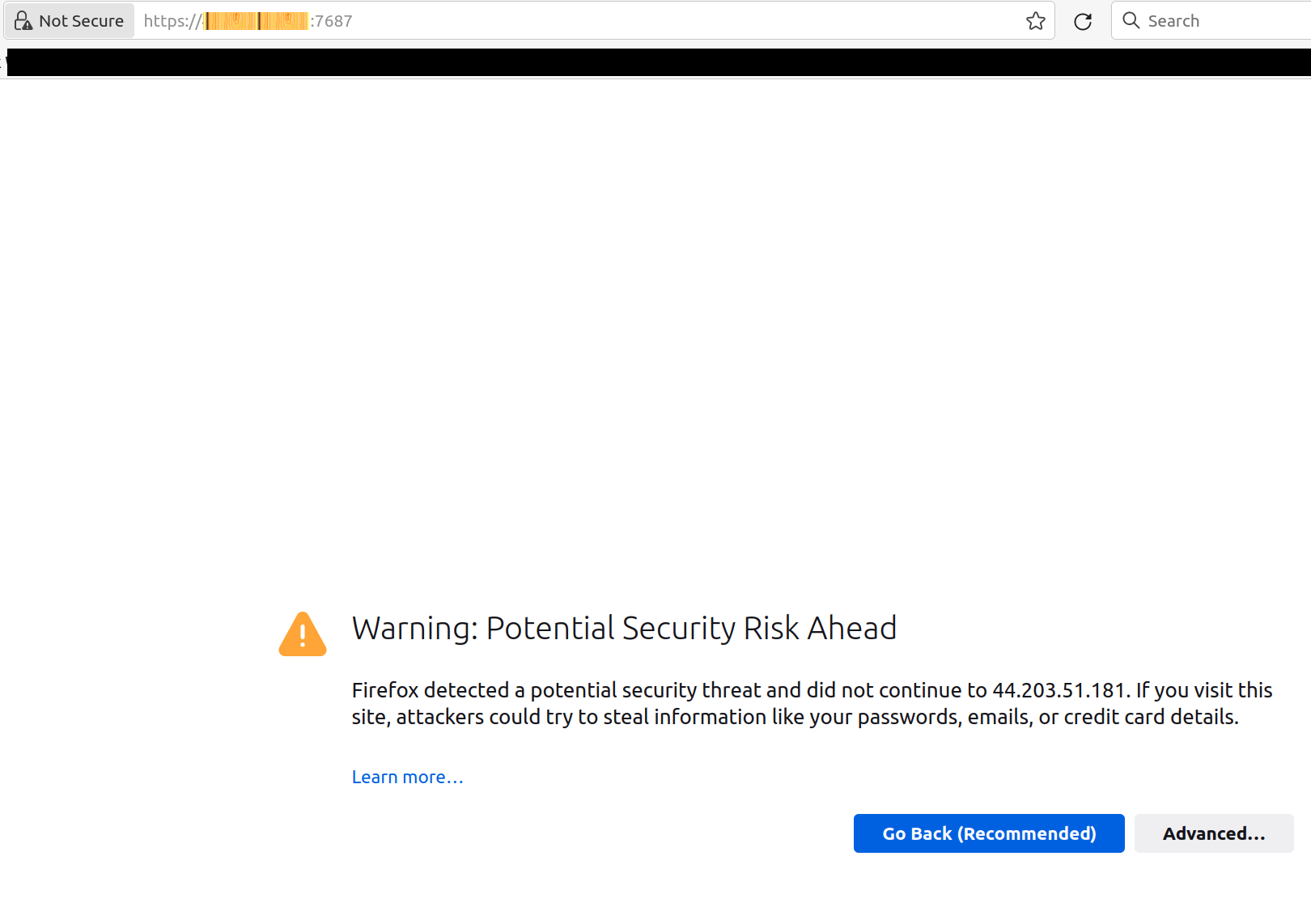Click the "https://" prefix in the URL
Viewport: 1311px width, 924px height.
[172, 21]
